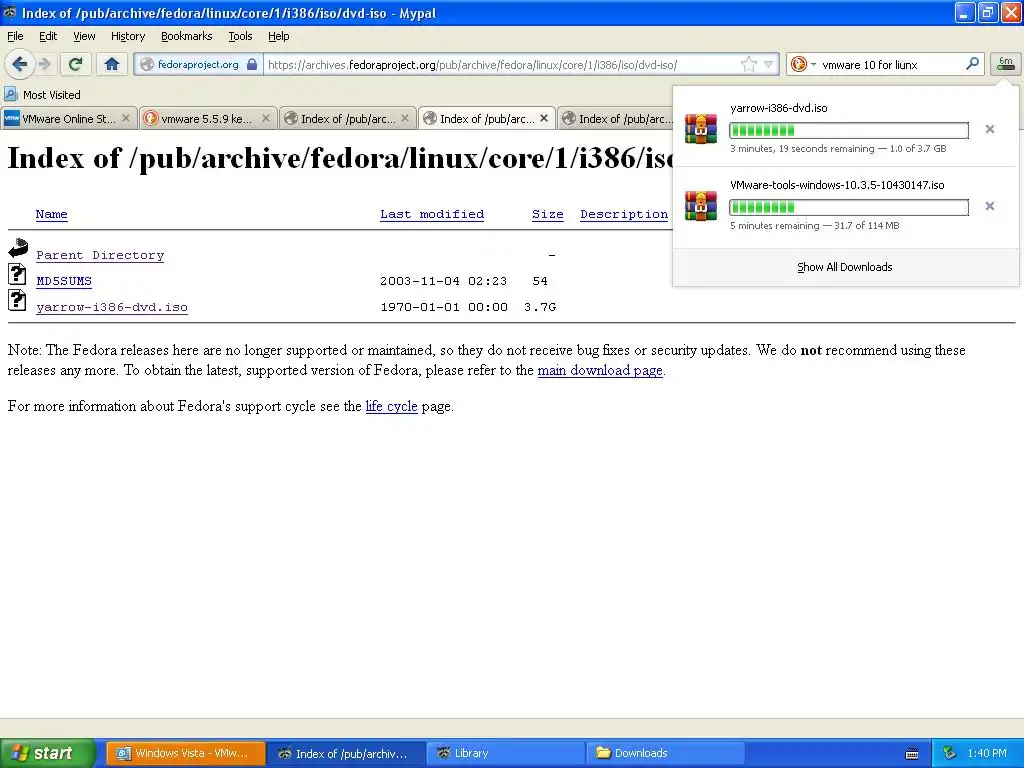Open the Help menu

click(x=279, y=36)
